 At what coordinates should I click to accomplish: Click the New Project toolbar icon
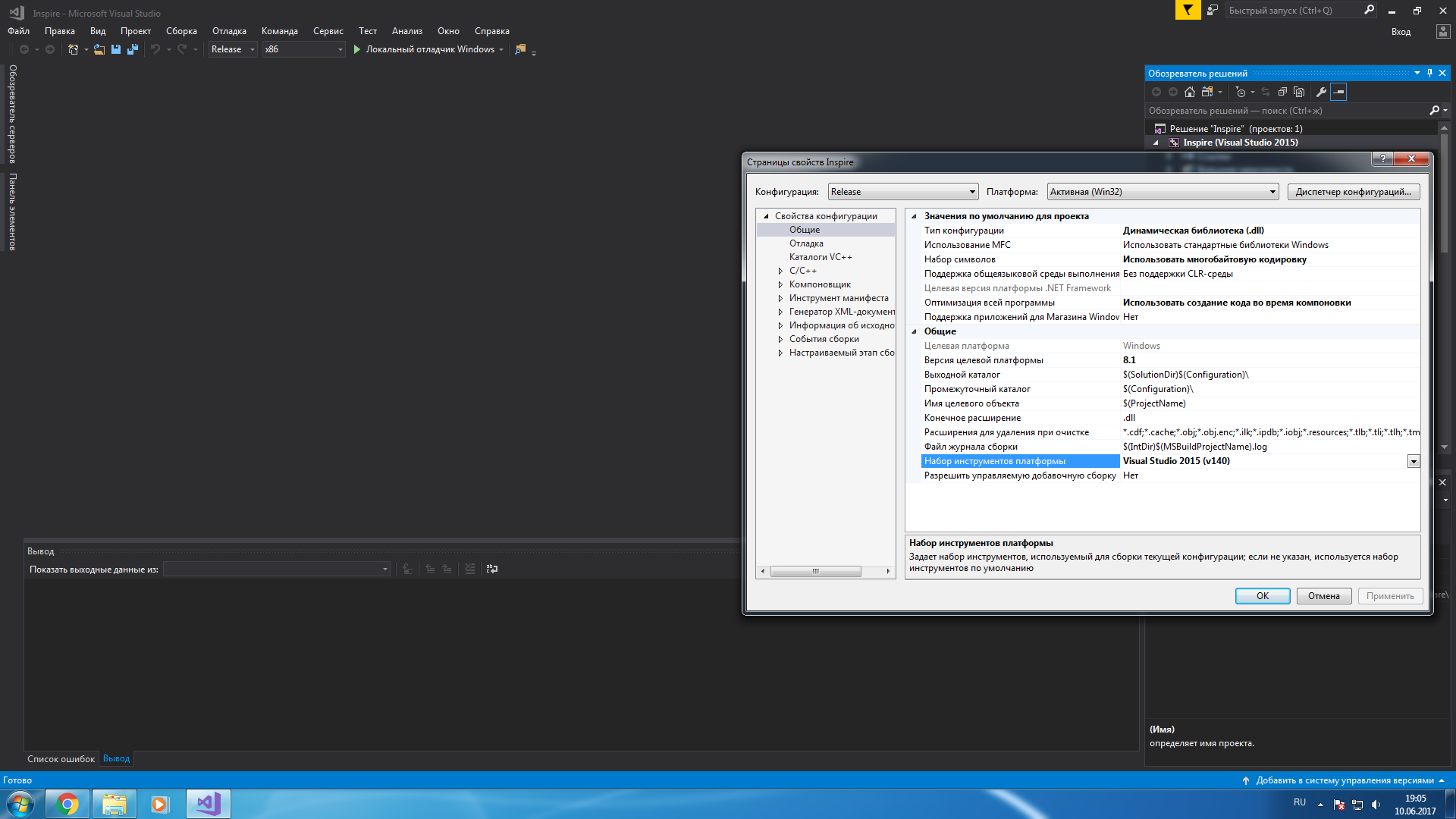pyautogui.click(x=73, y=49)
